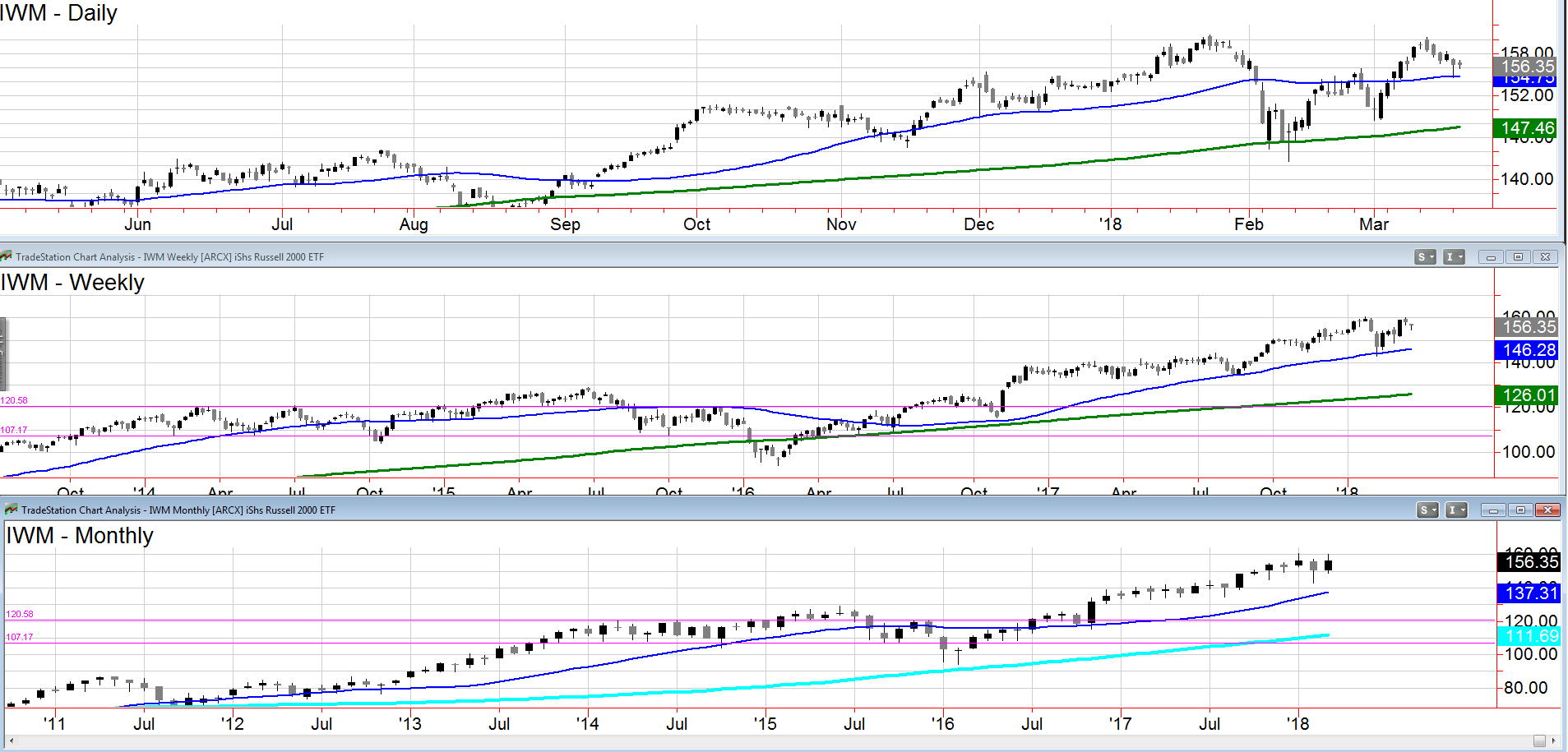Click the Monthly chart scrollbar thumb
This screenshot has width=1568, height=752.
point(1539,740)
